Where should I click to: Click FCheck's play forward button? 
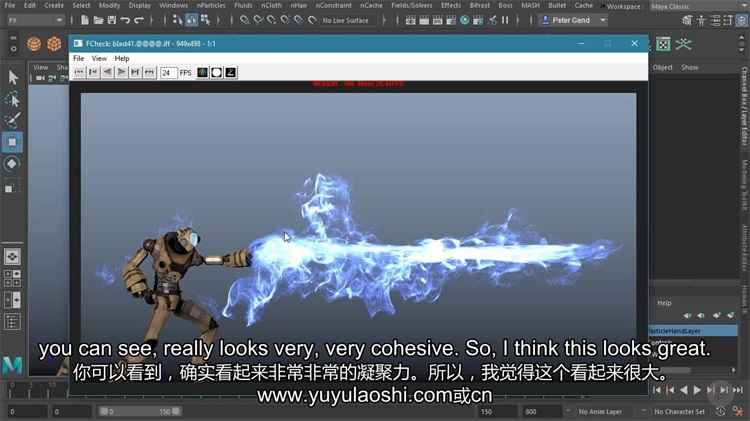[121, 72]
